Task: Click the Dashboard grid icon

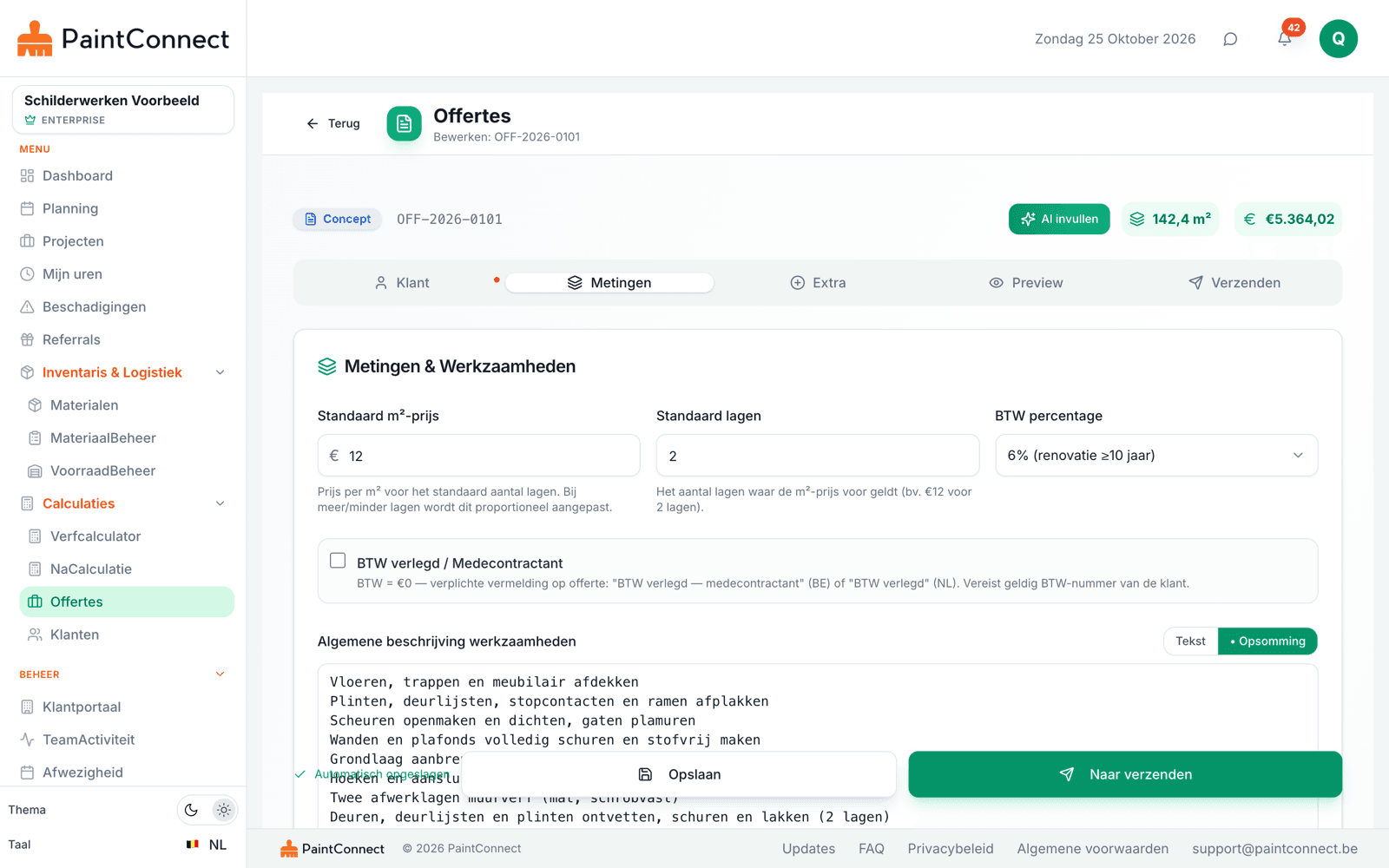Action: point(27,176)
